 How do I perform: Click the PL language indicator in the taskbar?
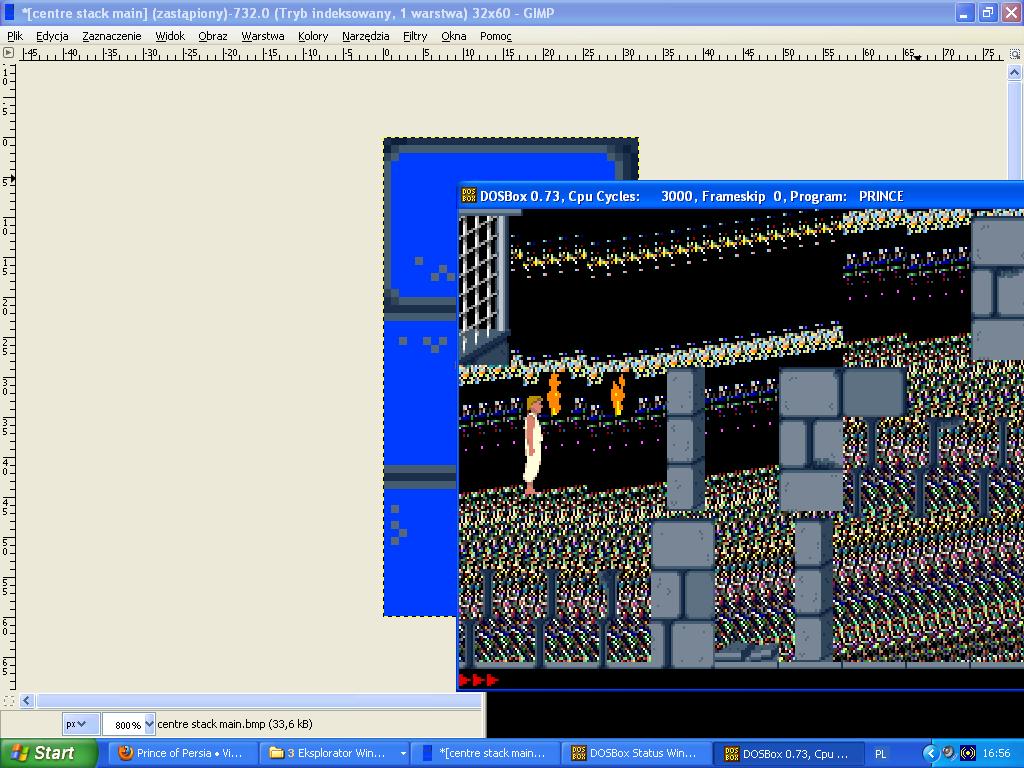(880, 754)
